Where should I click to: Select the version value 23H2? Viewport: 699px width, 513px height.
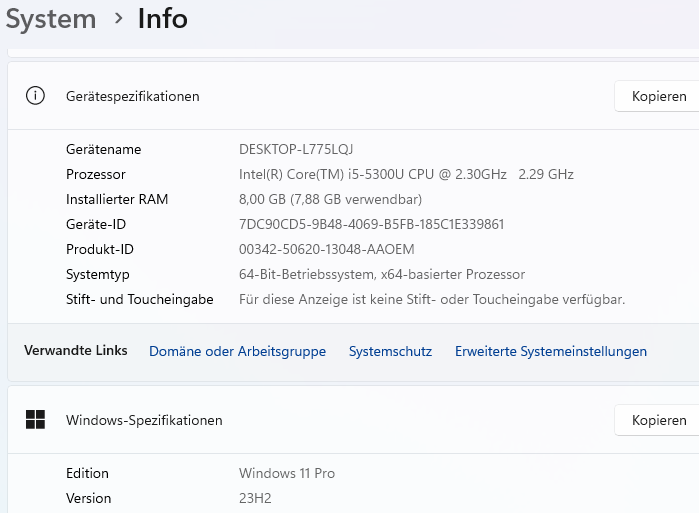[x=255, y=498]
